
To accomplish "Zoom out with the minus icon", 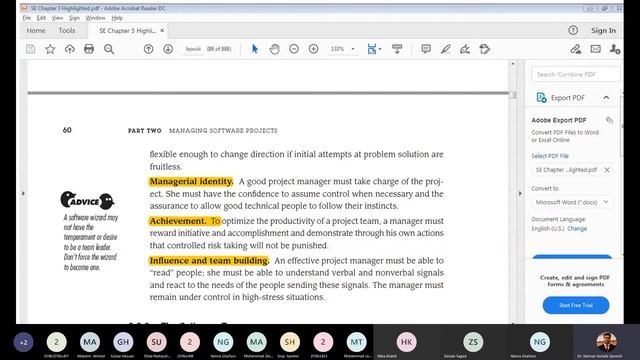I will point(294,49).
